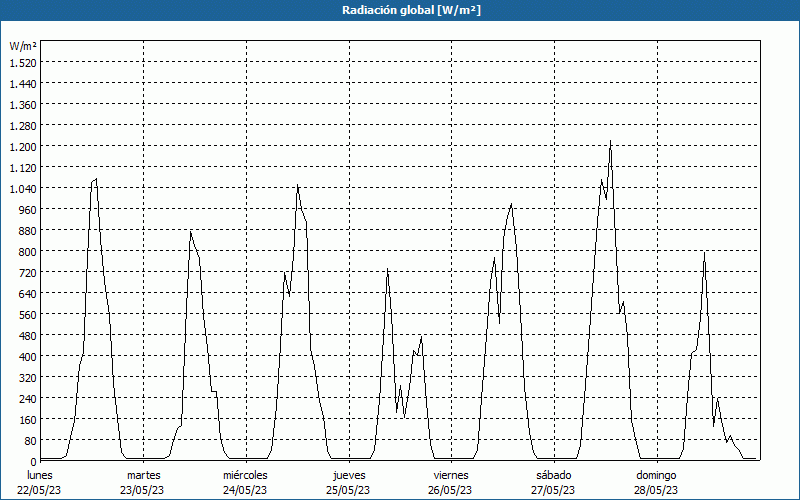Screen dimensions: 800x500
Task: Click the 240 y-axis value
Action: (x=28, y=398)
